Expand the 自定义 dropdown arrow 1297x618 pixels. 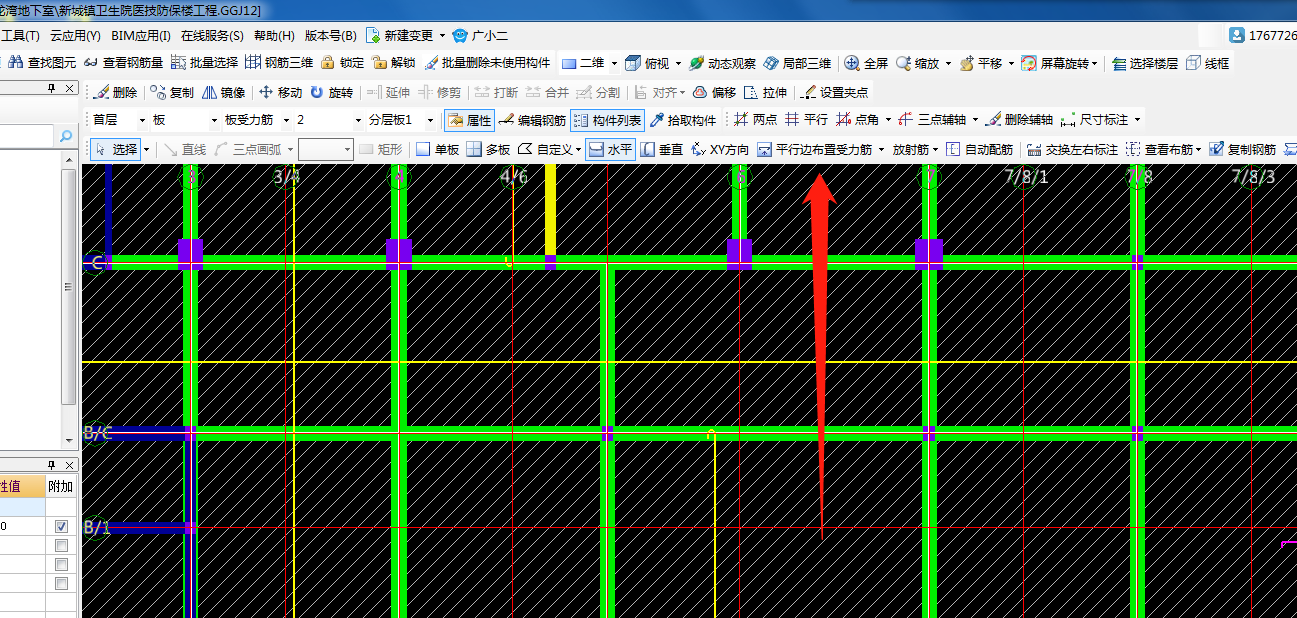[578, 150]
